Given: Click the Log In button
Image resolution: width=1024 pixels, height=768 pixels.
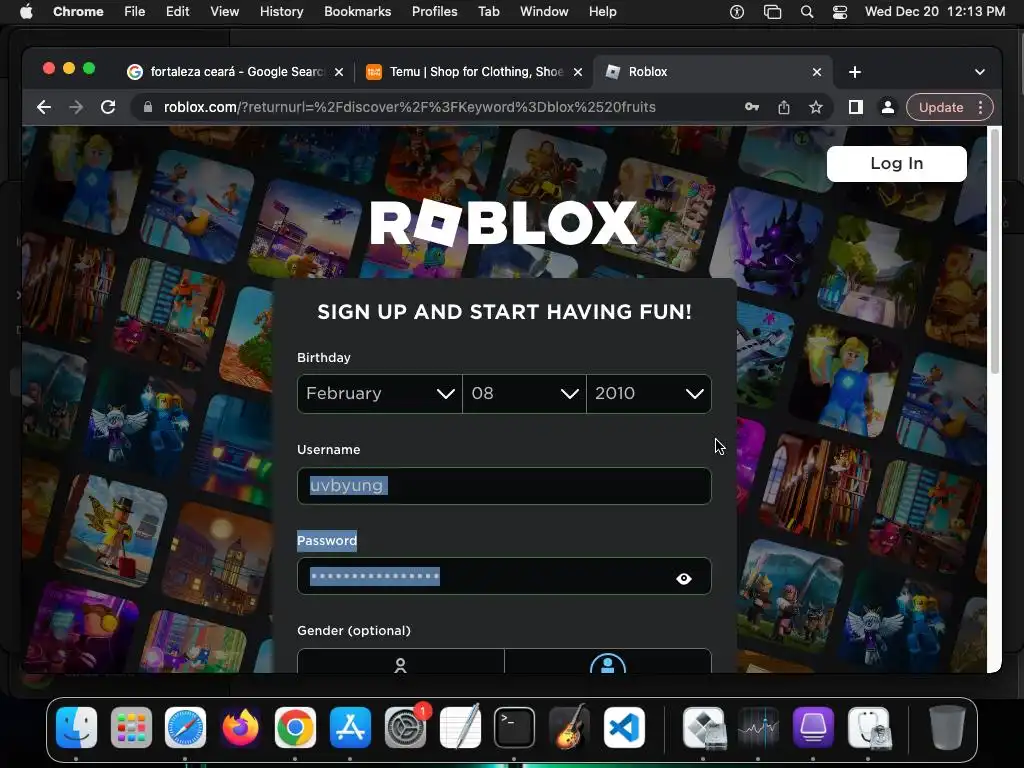Looking at the screenshot, I should tap(897, 163).
